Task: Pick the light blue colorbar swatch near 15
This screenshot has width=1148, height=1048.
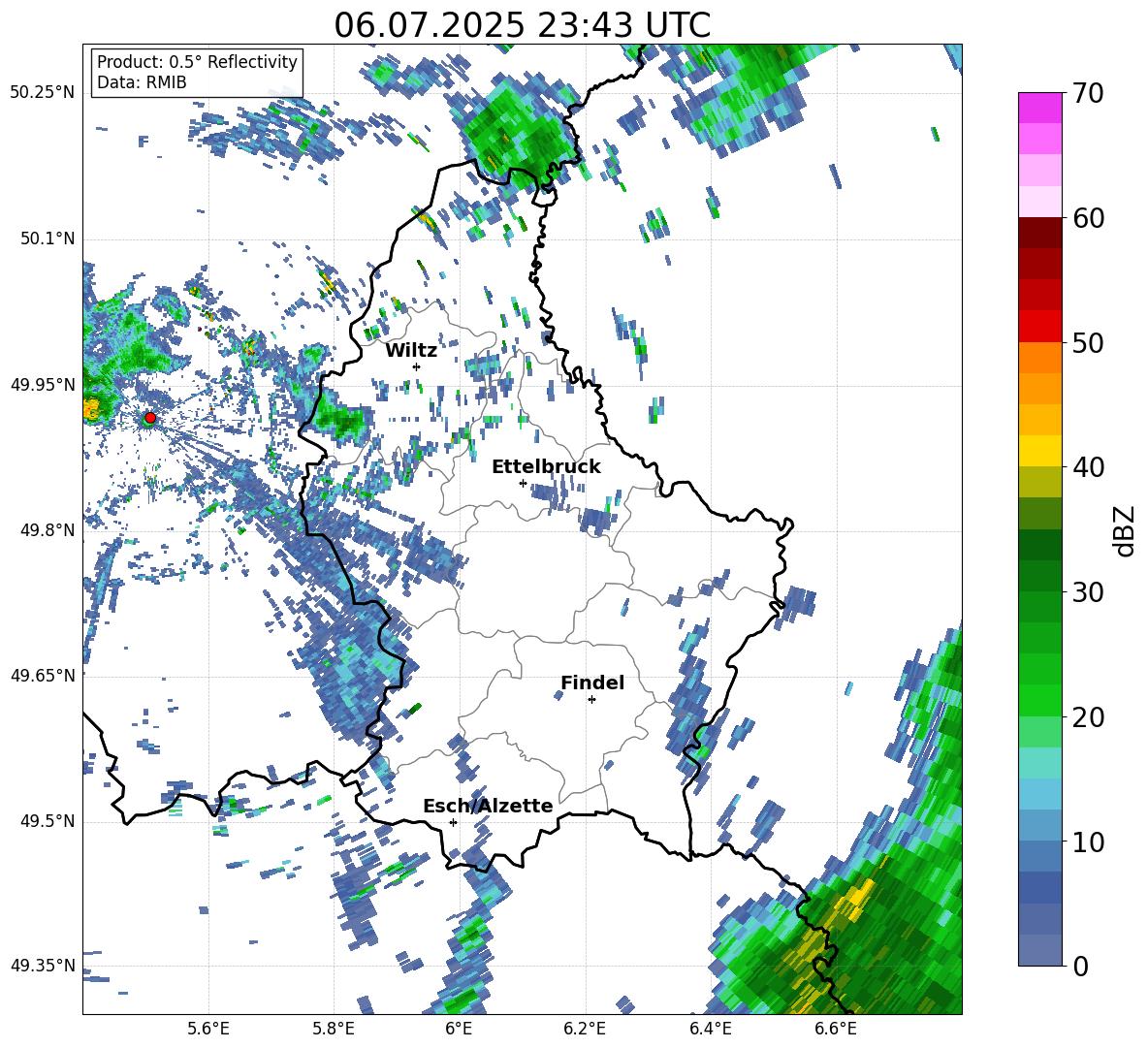Action: 1039,793
